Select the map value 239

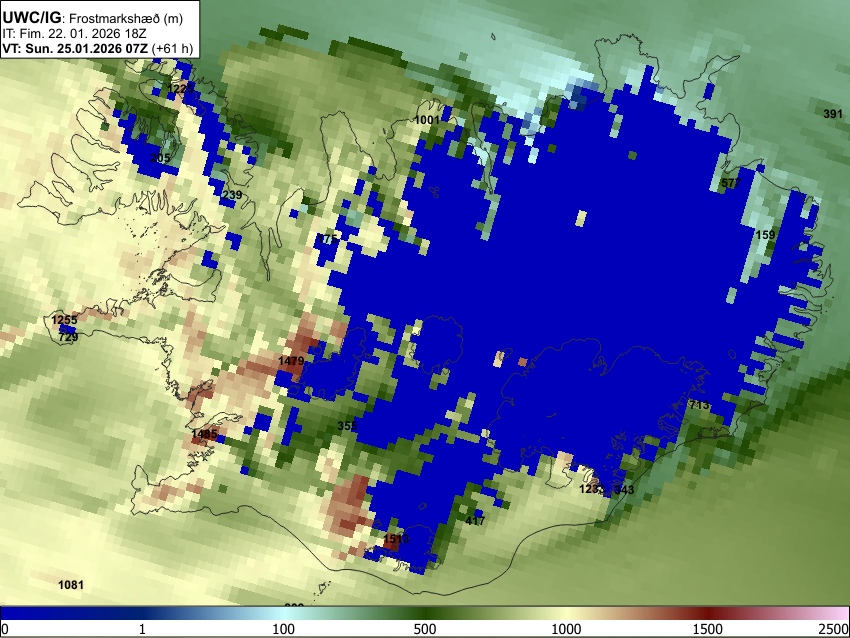pyautogui.click(x=232, y=195)
